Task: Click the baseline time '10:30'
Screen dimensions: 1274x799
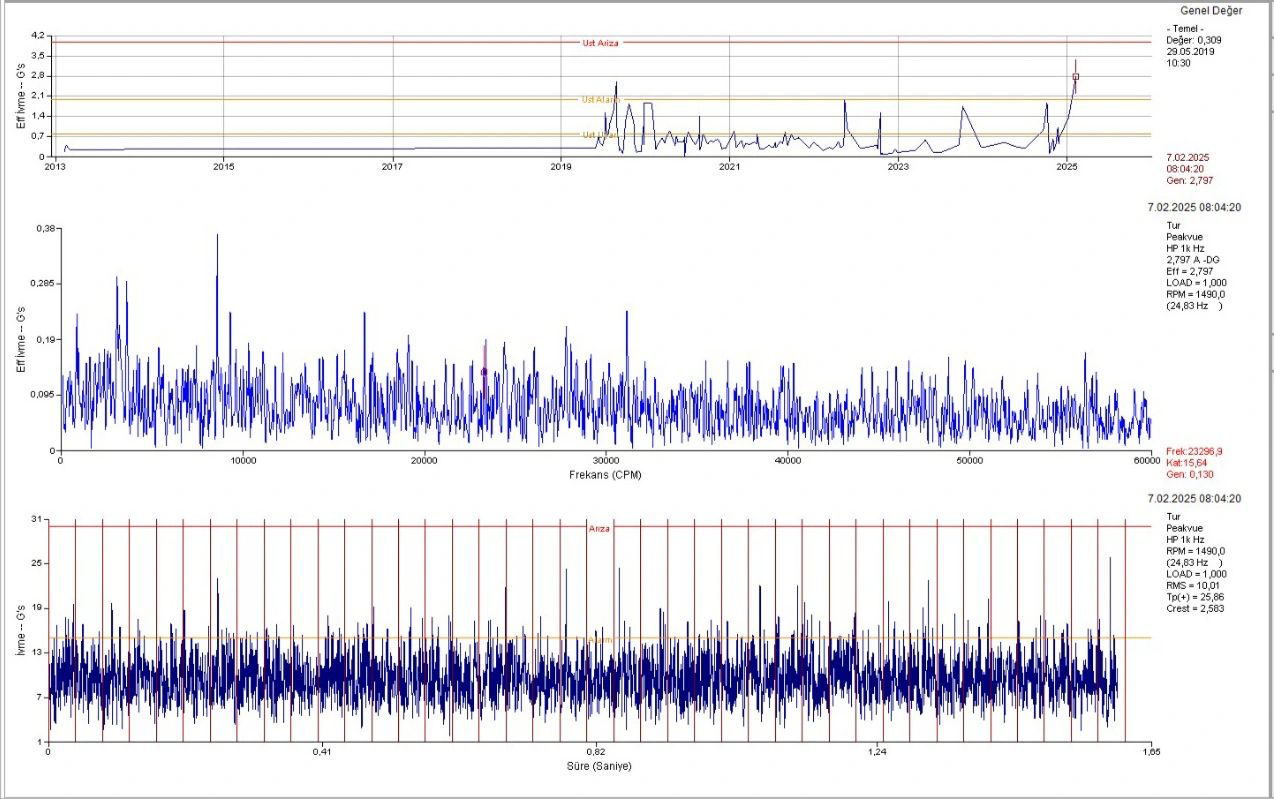Action: tap(1178, 62)
